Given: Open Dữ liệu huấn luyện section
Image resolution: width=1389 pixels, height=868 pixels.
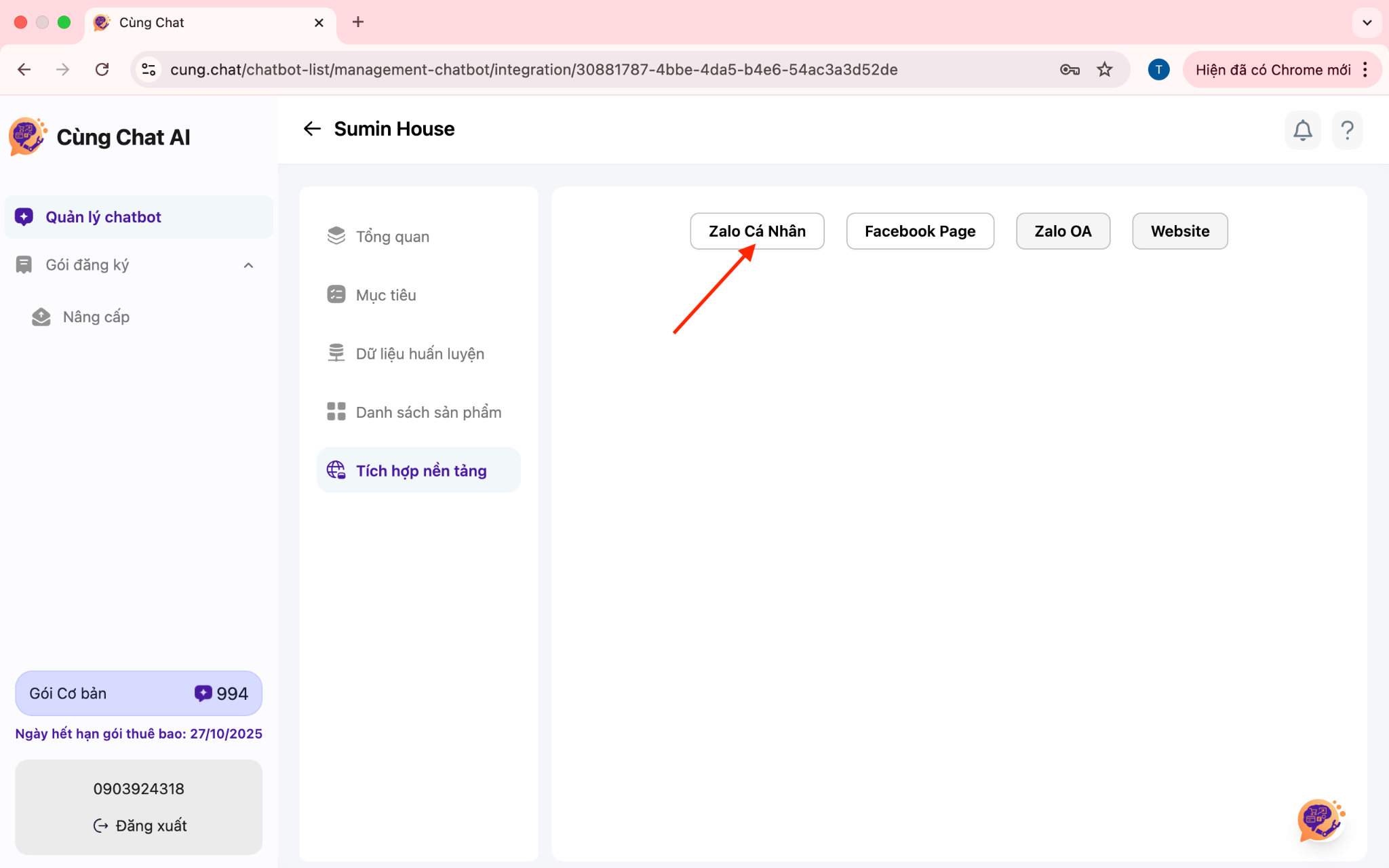Looking at the screenshot, I should pos(419,354).
